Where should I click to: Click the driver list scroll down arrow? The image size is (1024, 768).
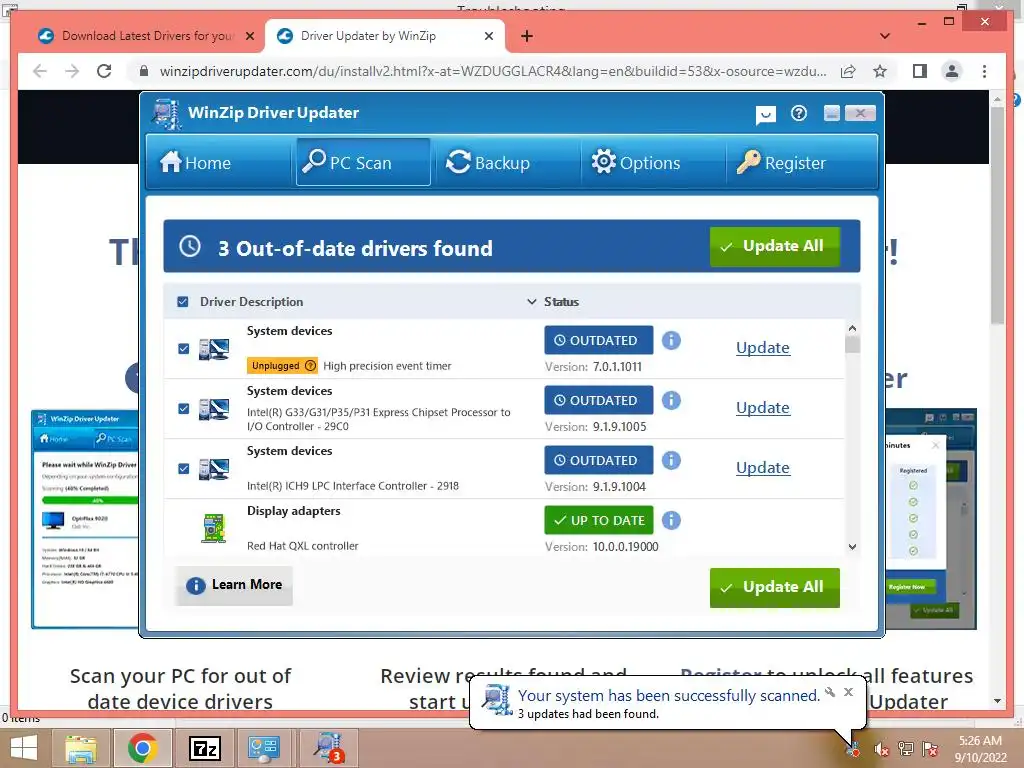852,547
